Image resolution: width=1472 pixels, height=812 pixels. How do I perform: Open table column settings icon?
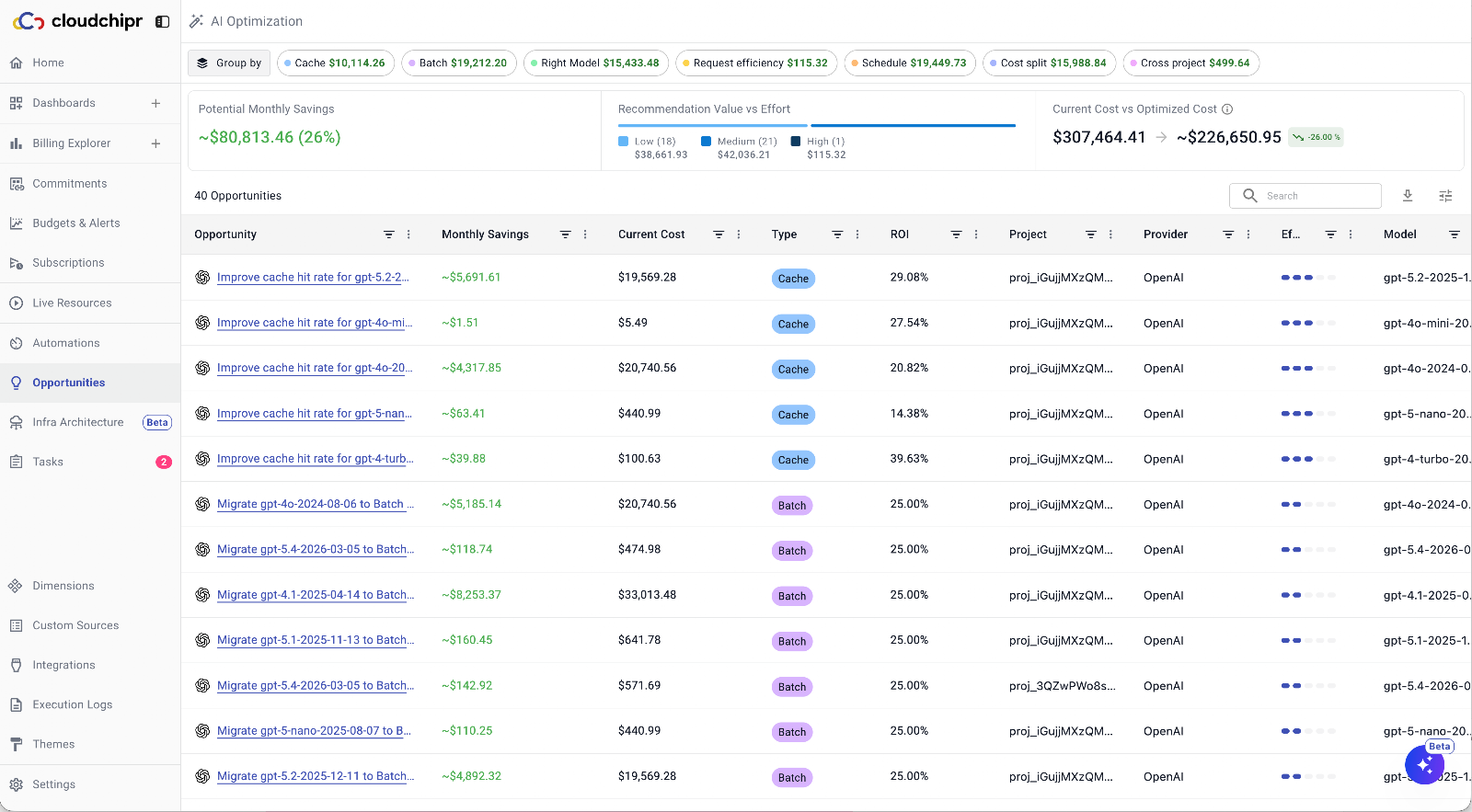coord(1445,196)
